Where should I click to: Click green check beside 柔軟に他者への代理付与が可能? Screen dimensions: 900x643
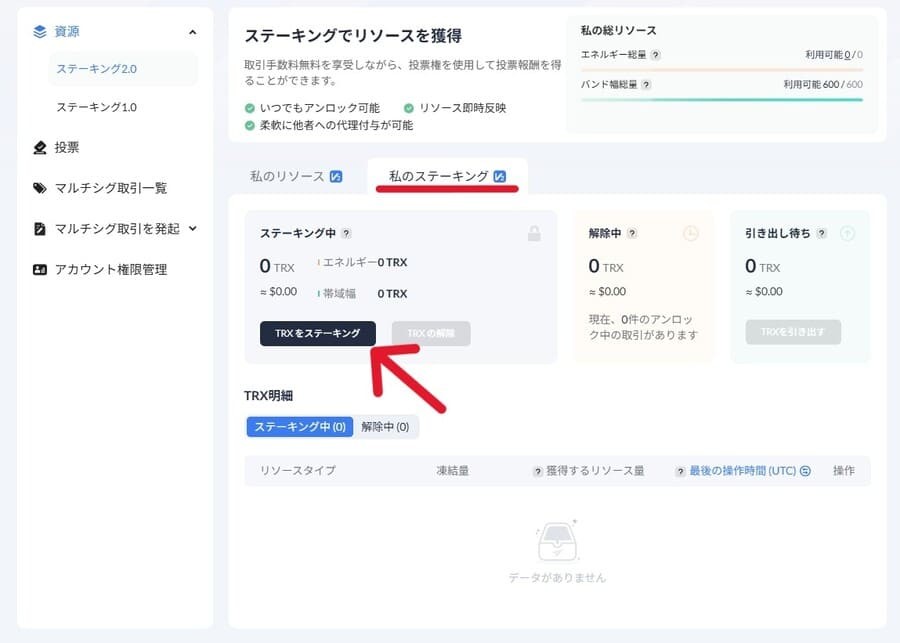pos(250,125)
